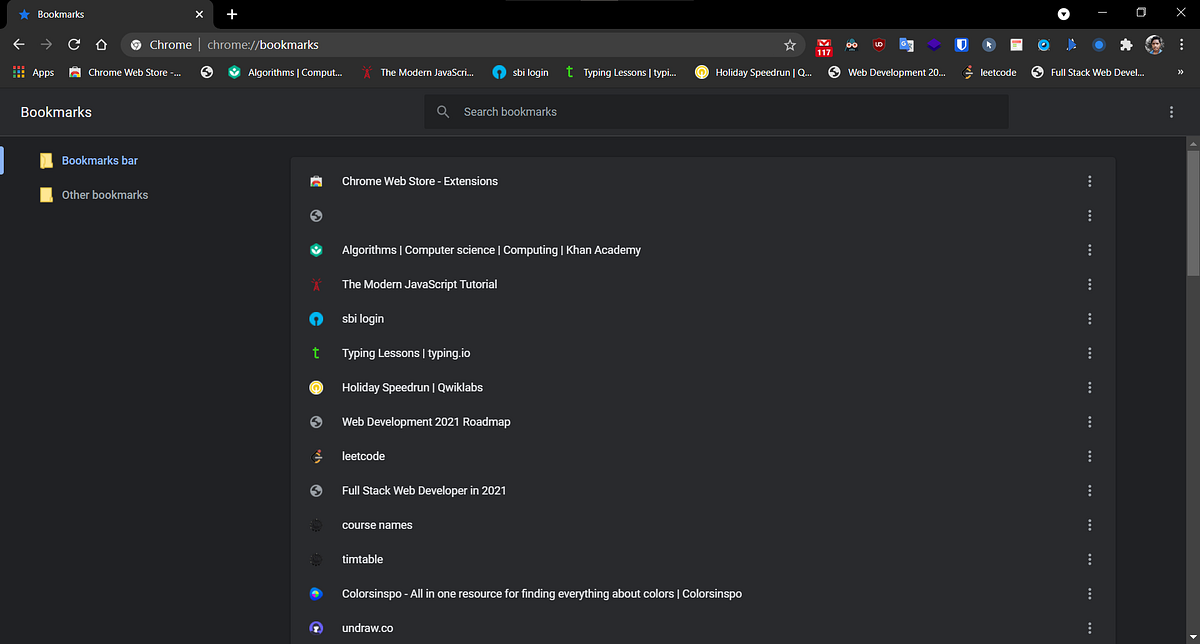The image size is (1200, 644).
Task: Open the Organize menu for the Bookmarks page
Action: coord(1171,112)
